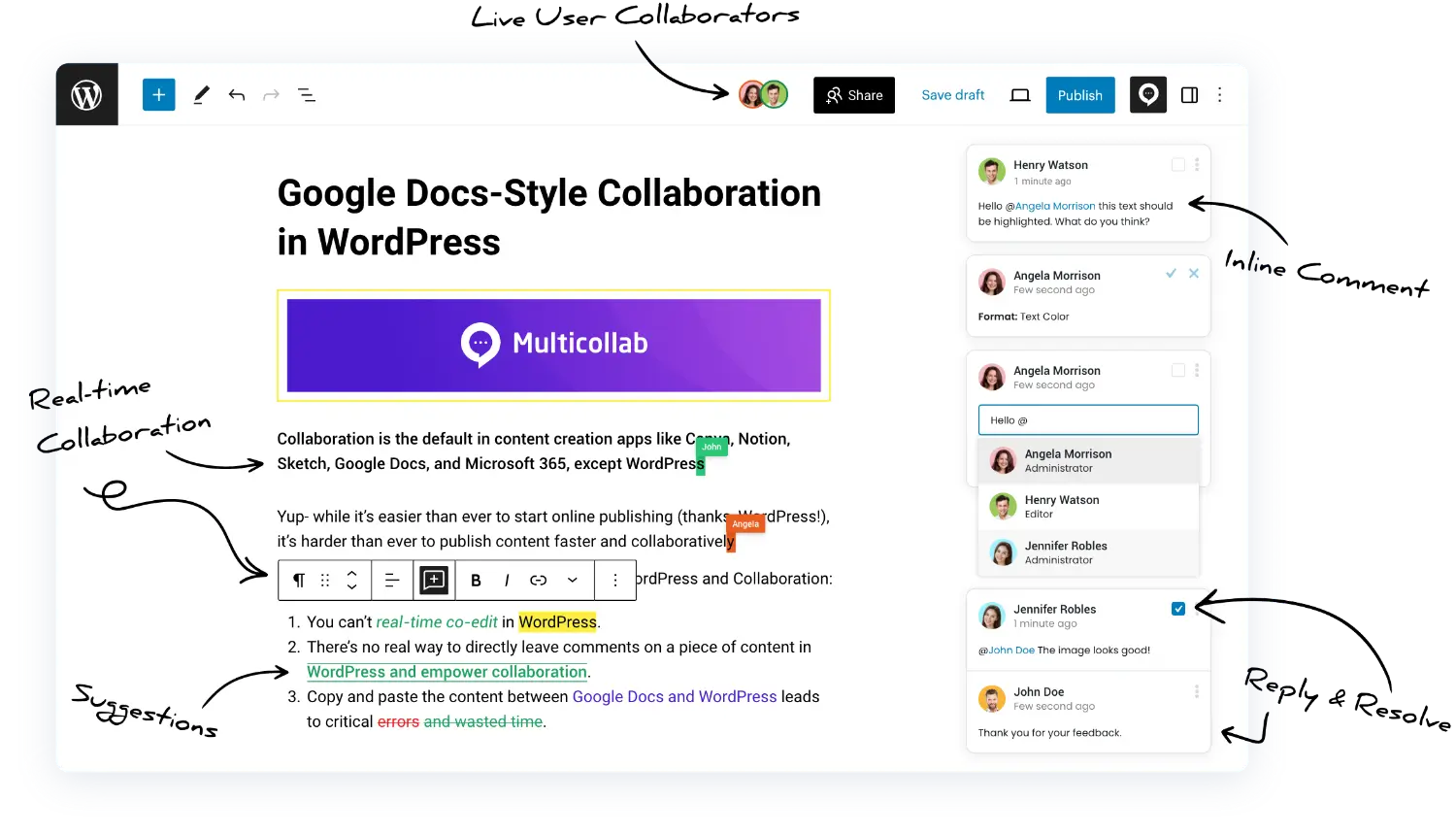This screenshot has width=1456, height=835.
Task: Click Henry Watson's avatar in comment card
Action: click(992, 172)
